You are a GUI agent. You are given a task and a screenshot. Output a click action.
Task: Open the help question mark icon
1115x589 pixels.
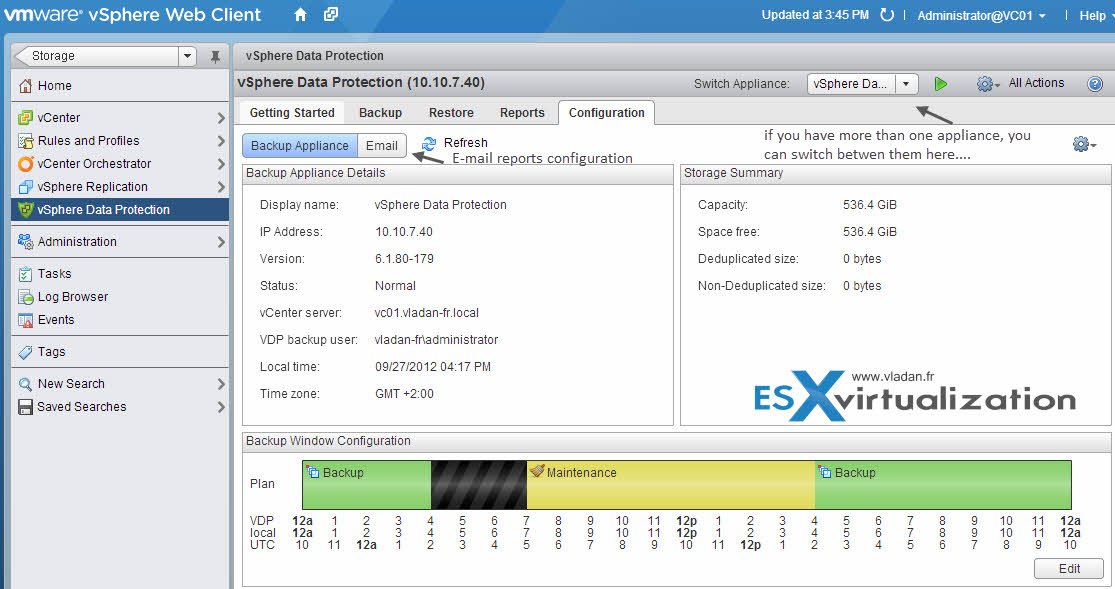point(1095,84)
